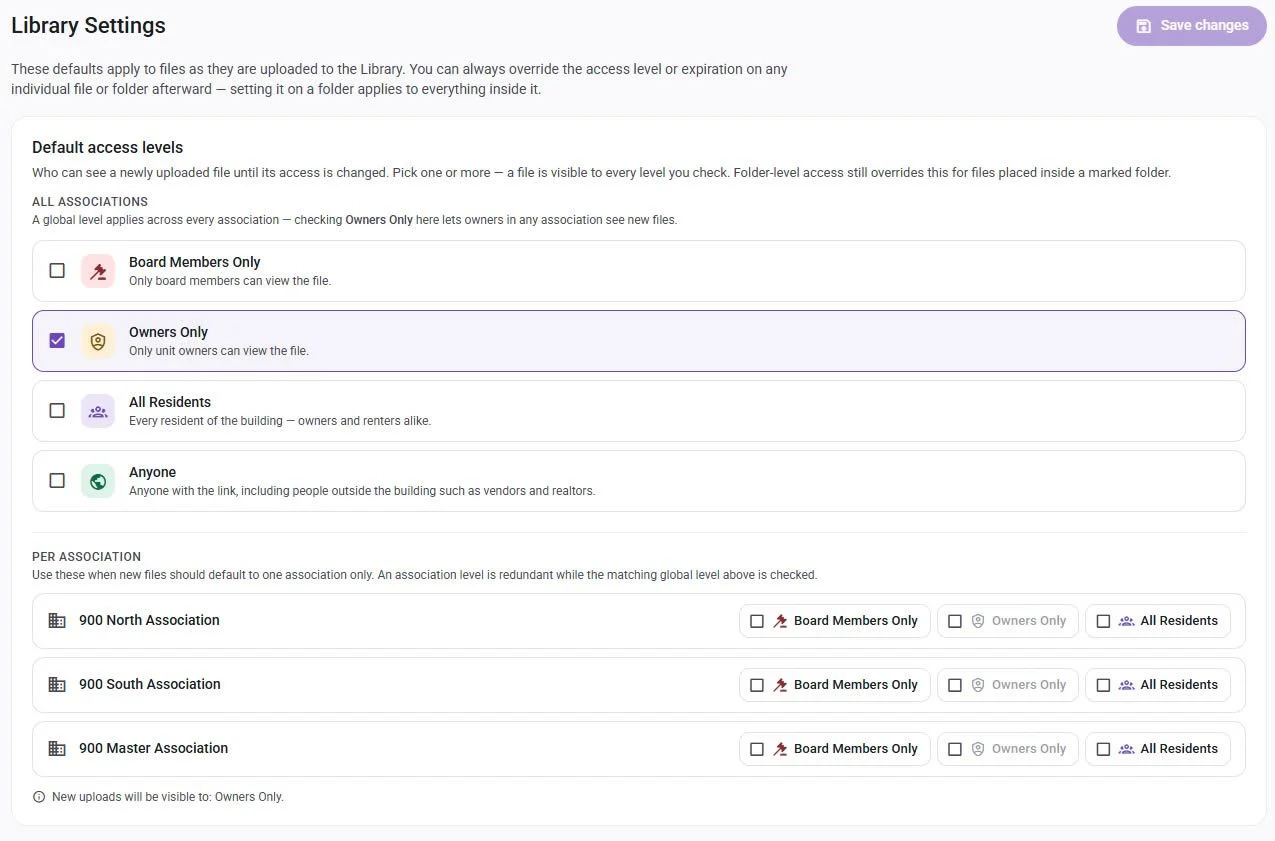
Task: Tick All Residents checkbox for 900 Master
Action: (1103, 749)
